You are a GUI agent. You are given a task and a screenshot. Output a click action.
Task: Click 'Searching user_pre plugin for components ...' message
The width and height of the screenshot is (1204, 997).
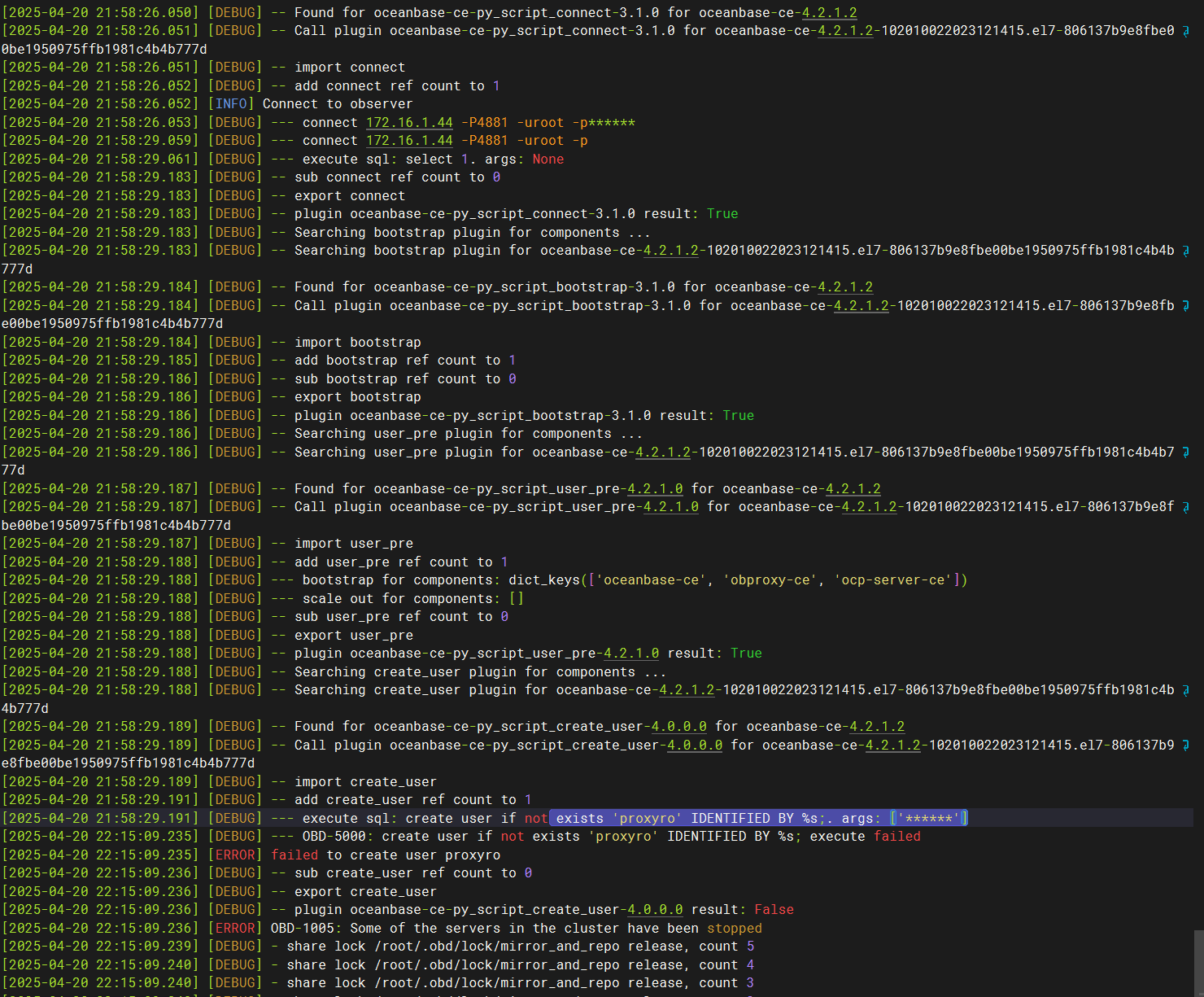click(469, 434)
